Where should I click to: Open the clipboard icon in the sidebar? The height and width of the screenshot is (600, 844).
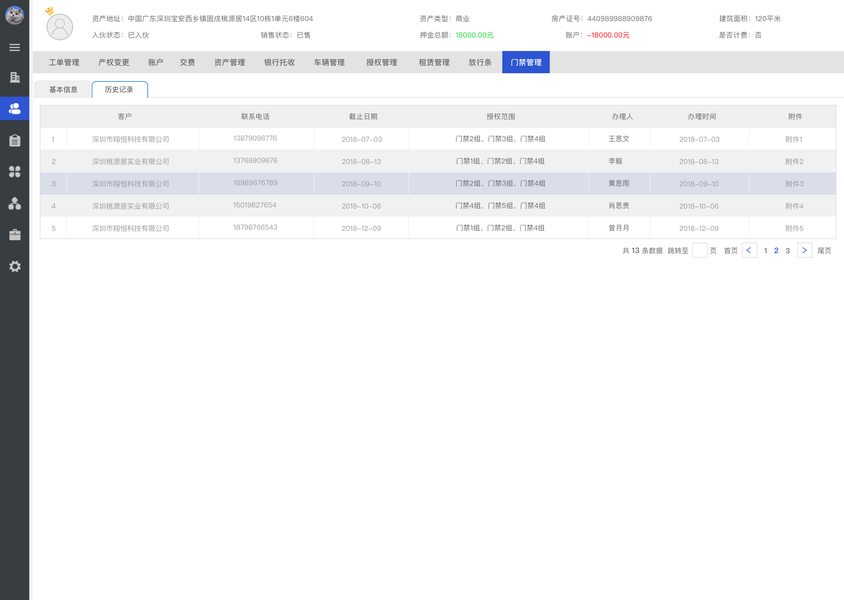click(x=15, y=140)
